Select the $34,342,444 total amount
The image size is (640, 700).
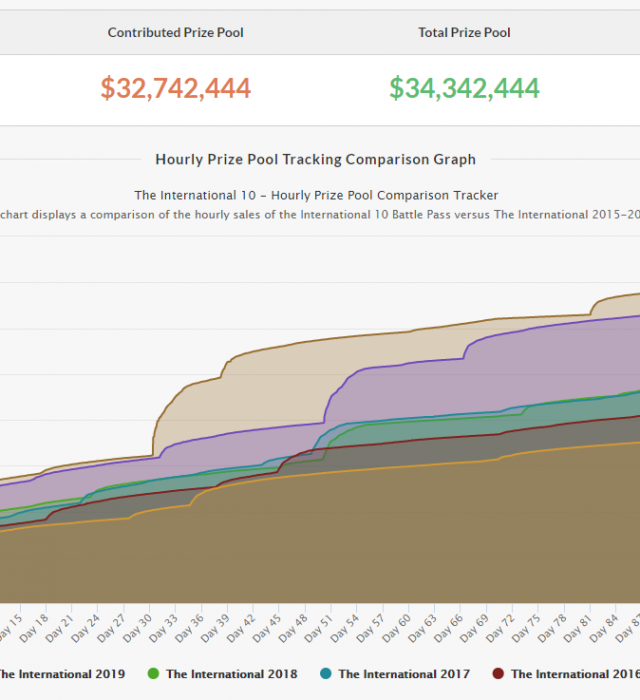coord(464,88)
